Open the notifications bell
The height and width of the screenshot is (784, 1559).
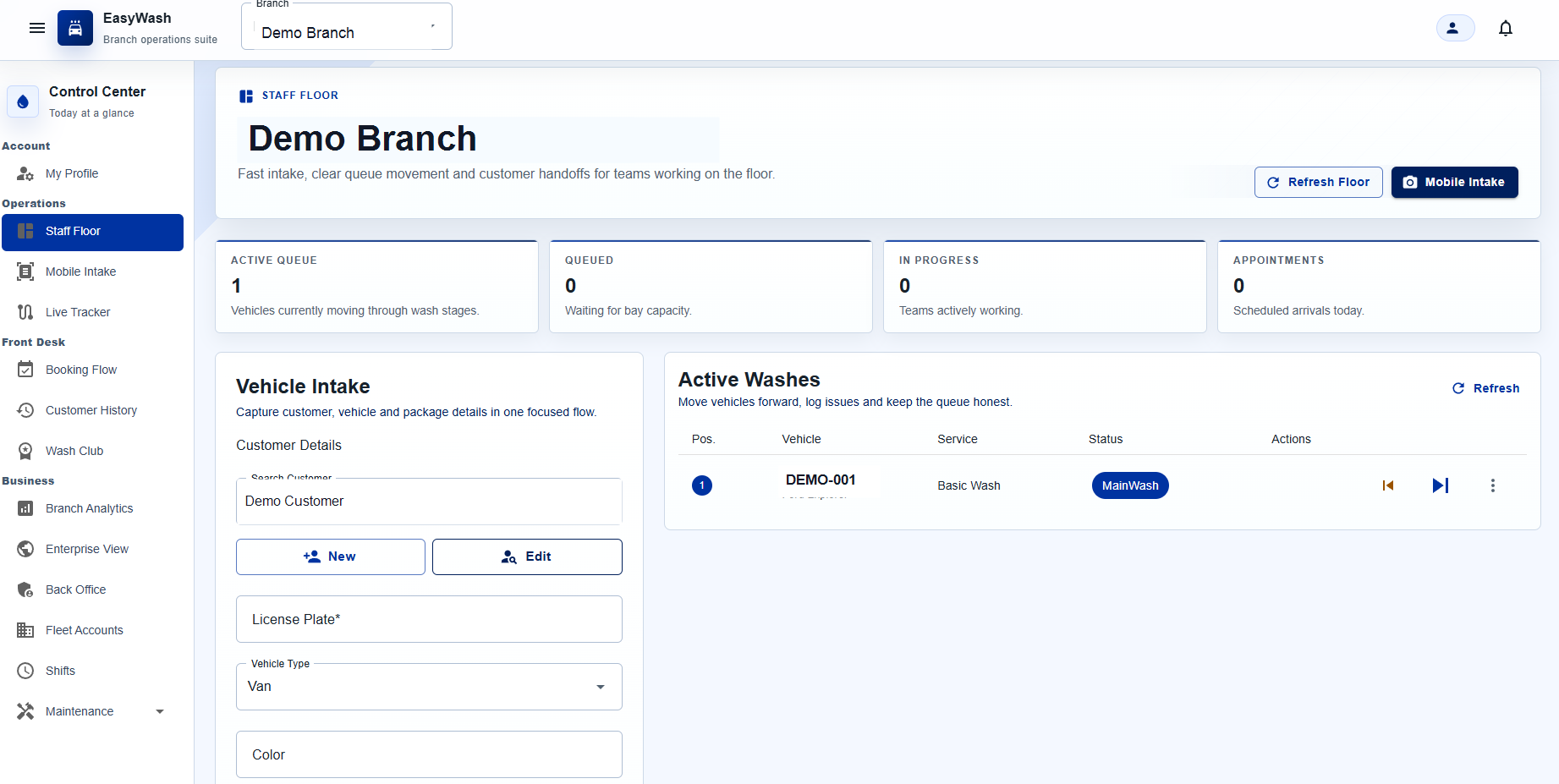click(x=1506, y=28)
